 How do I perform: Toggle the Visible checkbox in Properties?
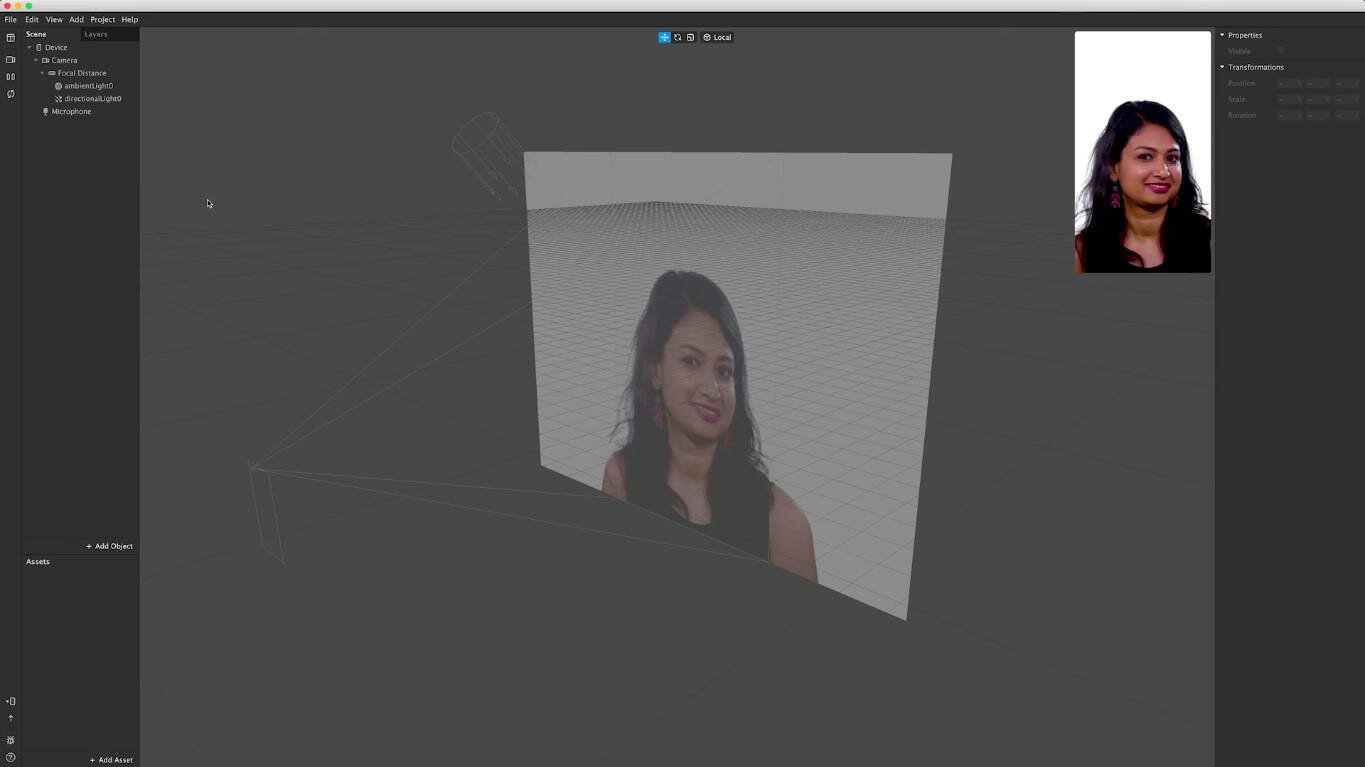click(x=1280, y=51)
